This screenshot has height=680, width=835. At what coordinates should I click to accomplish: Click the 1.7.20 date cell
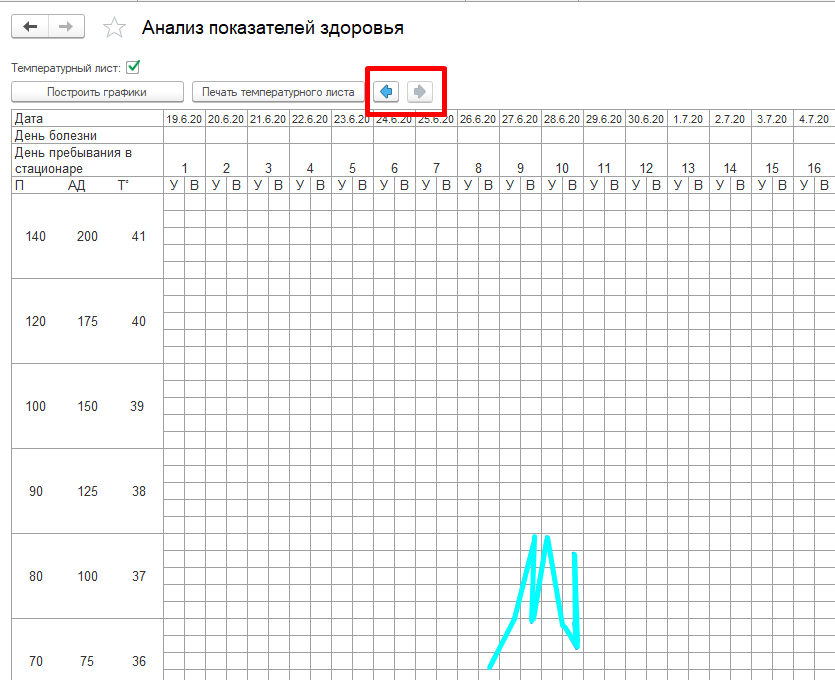pyautogui.click(x=688, y=119)
